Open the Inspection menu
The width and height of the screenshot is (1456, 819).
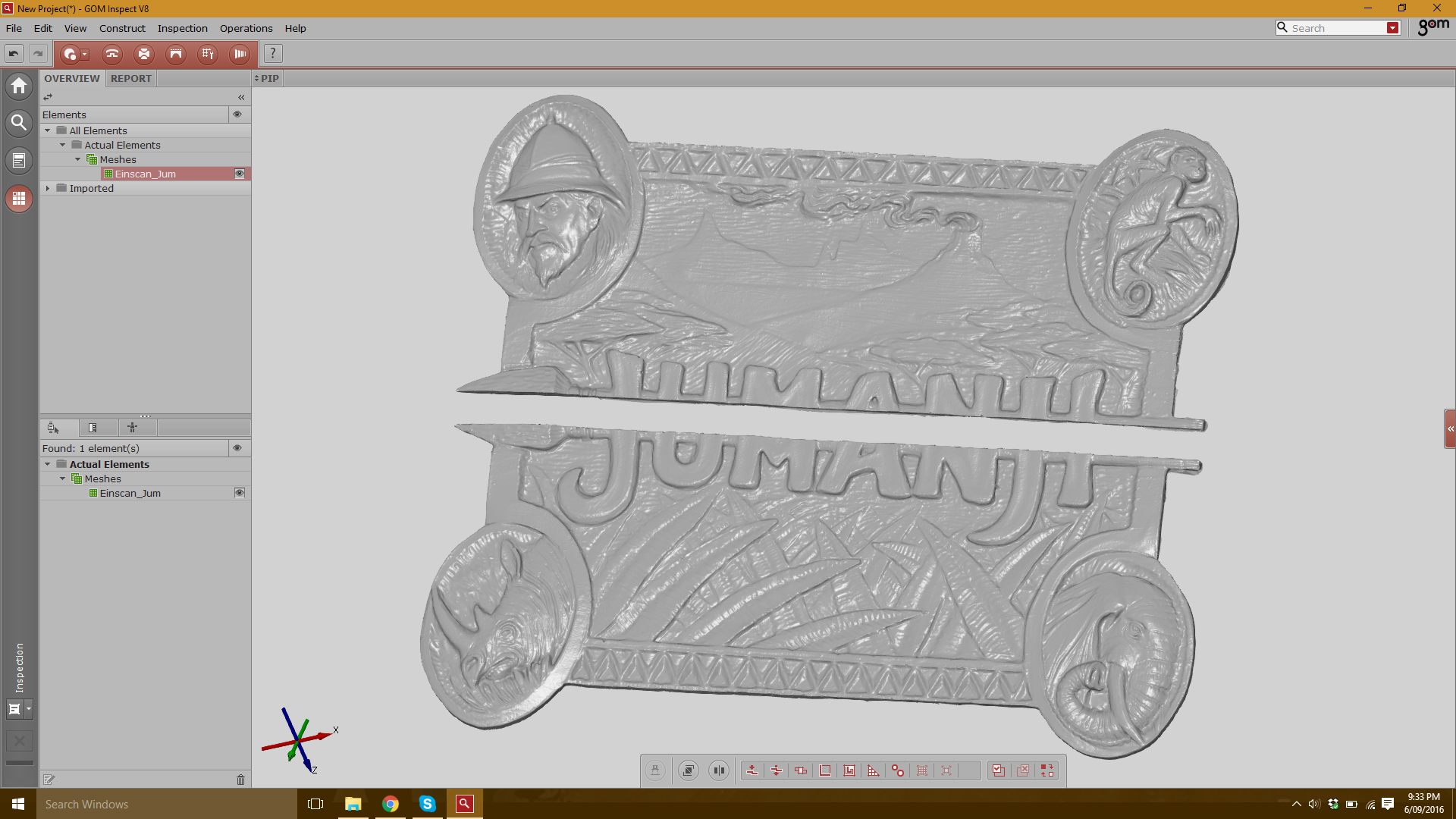183,28
